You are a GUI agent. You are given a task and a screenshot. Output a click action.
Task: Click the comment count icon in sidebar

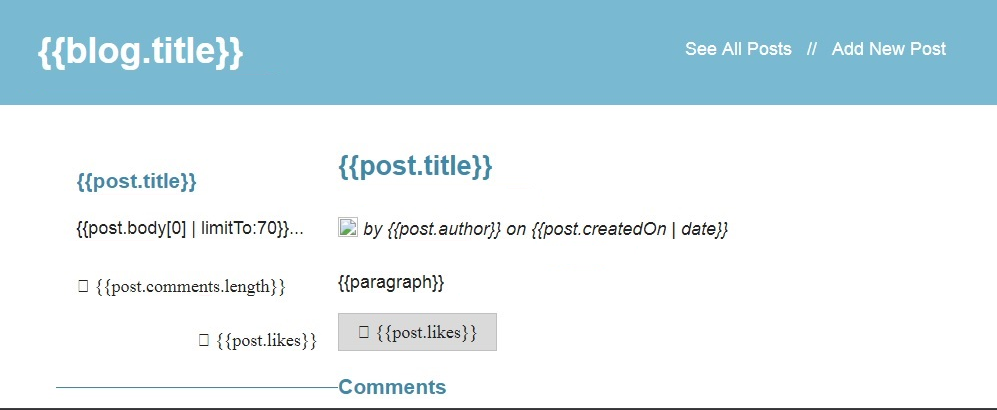83,287
